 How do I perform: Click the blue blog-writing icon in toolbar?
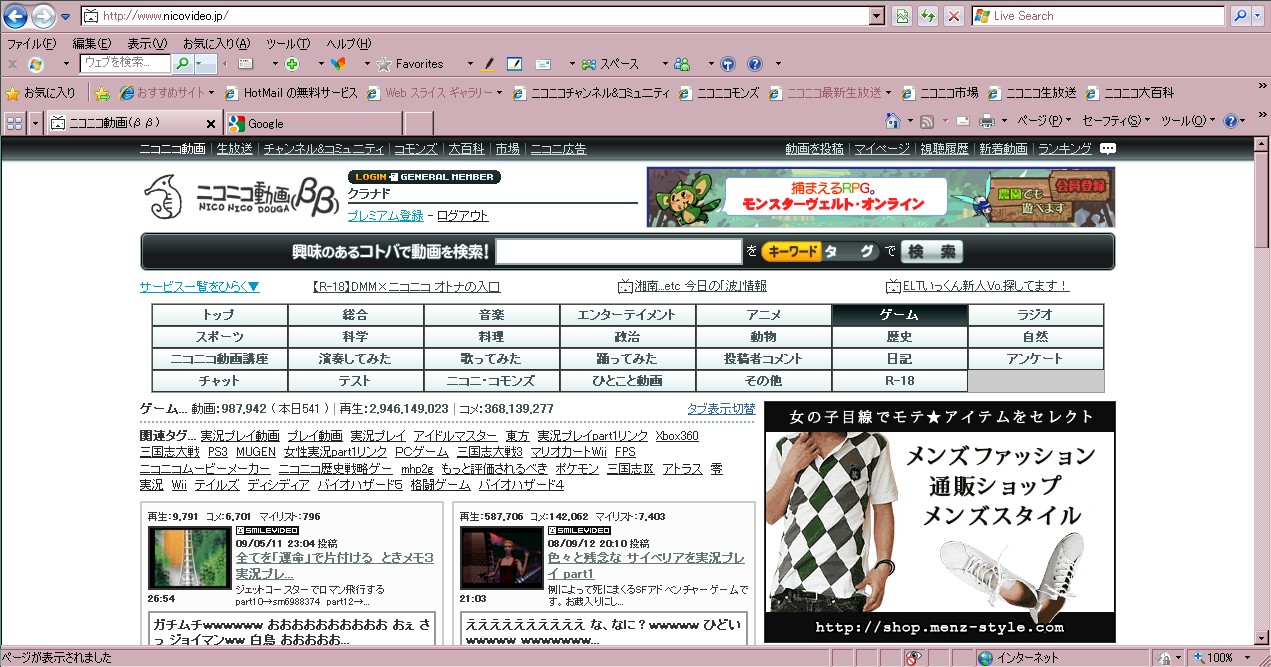click(x=515, y=64)
